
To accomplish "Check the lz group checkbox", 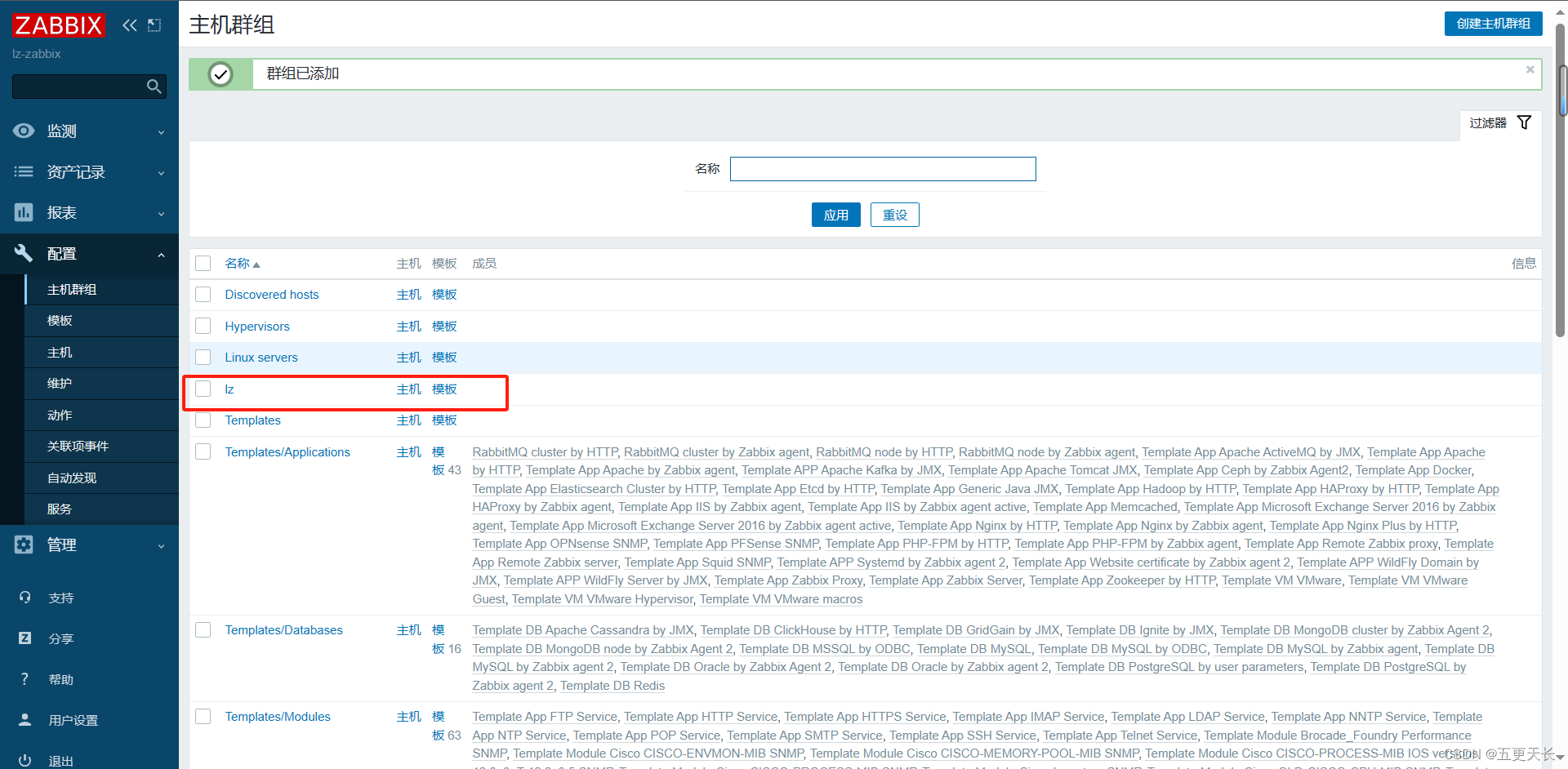I will point(203,389).
